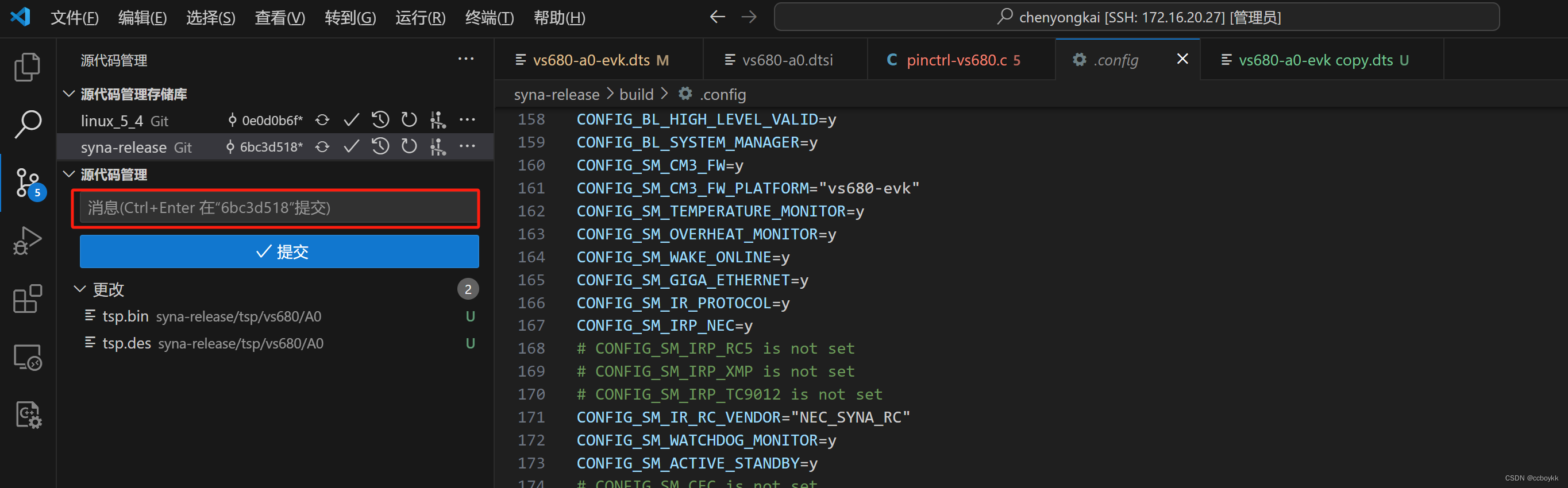Open the graph icon in the linux_5_4 row
The width and height of the screenshot is (1568, 488).
[x=438, y=120]
